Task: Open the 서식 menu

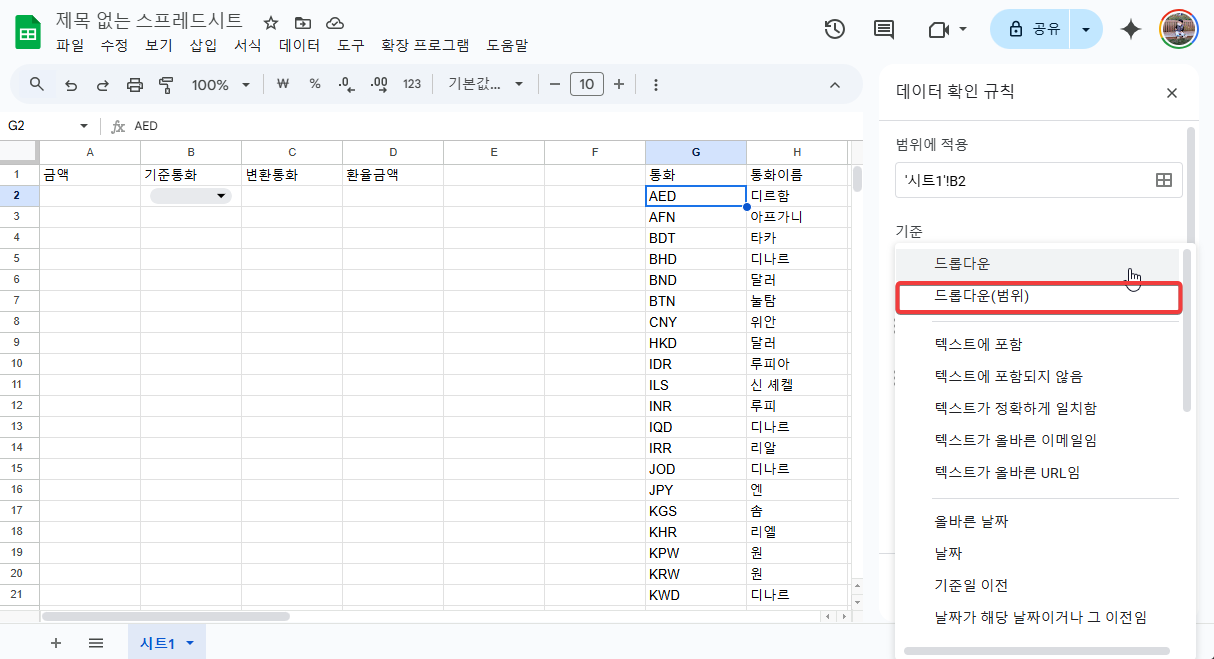Action: click(x=248, y=45)
